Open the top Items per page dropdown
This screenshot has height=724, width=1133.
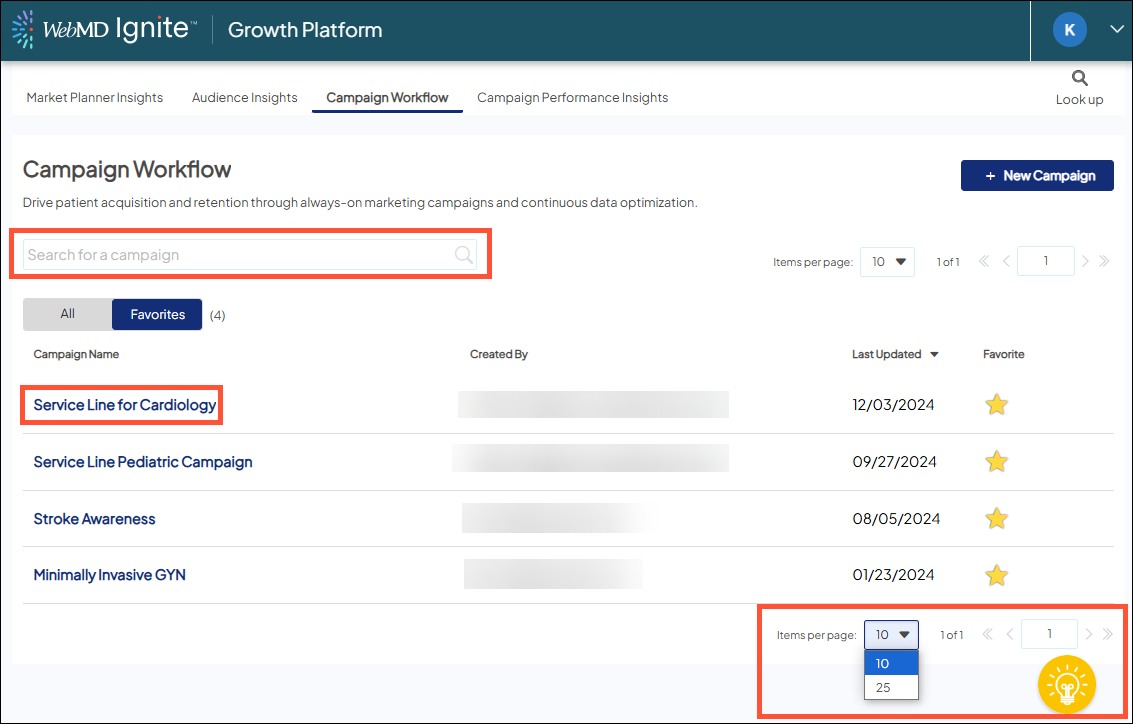coord(887,262)
